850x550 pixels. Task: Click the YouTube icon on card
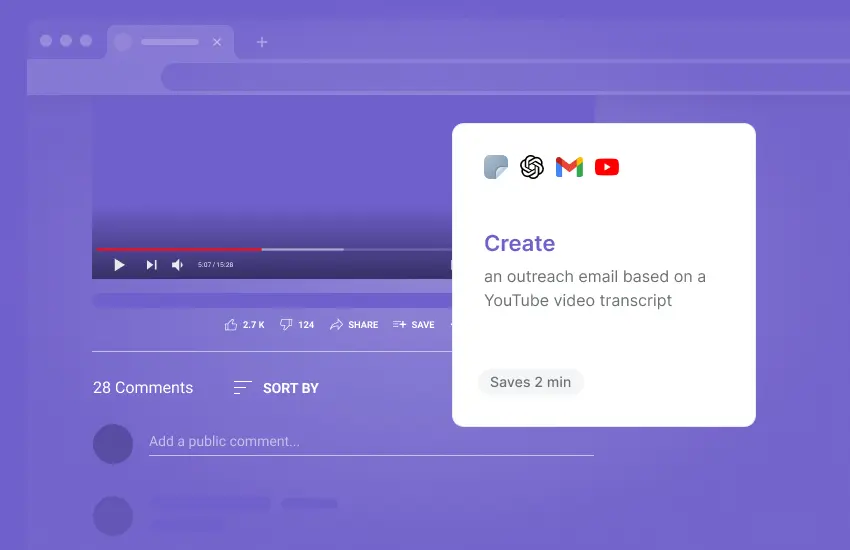coord(607,167)
